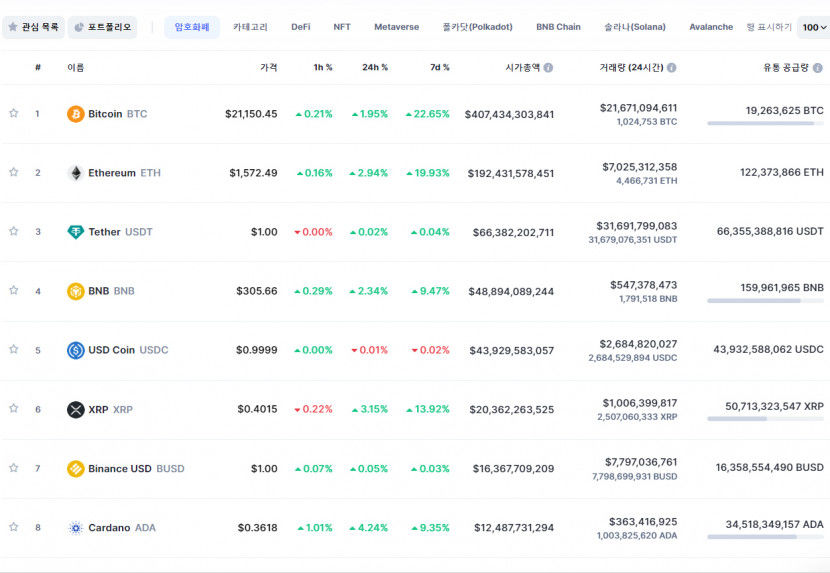The height and width of the screenshot is (573, 830).
Task: Click Cardano 24h change 4.24%
Action: click(368, 528)
